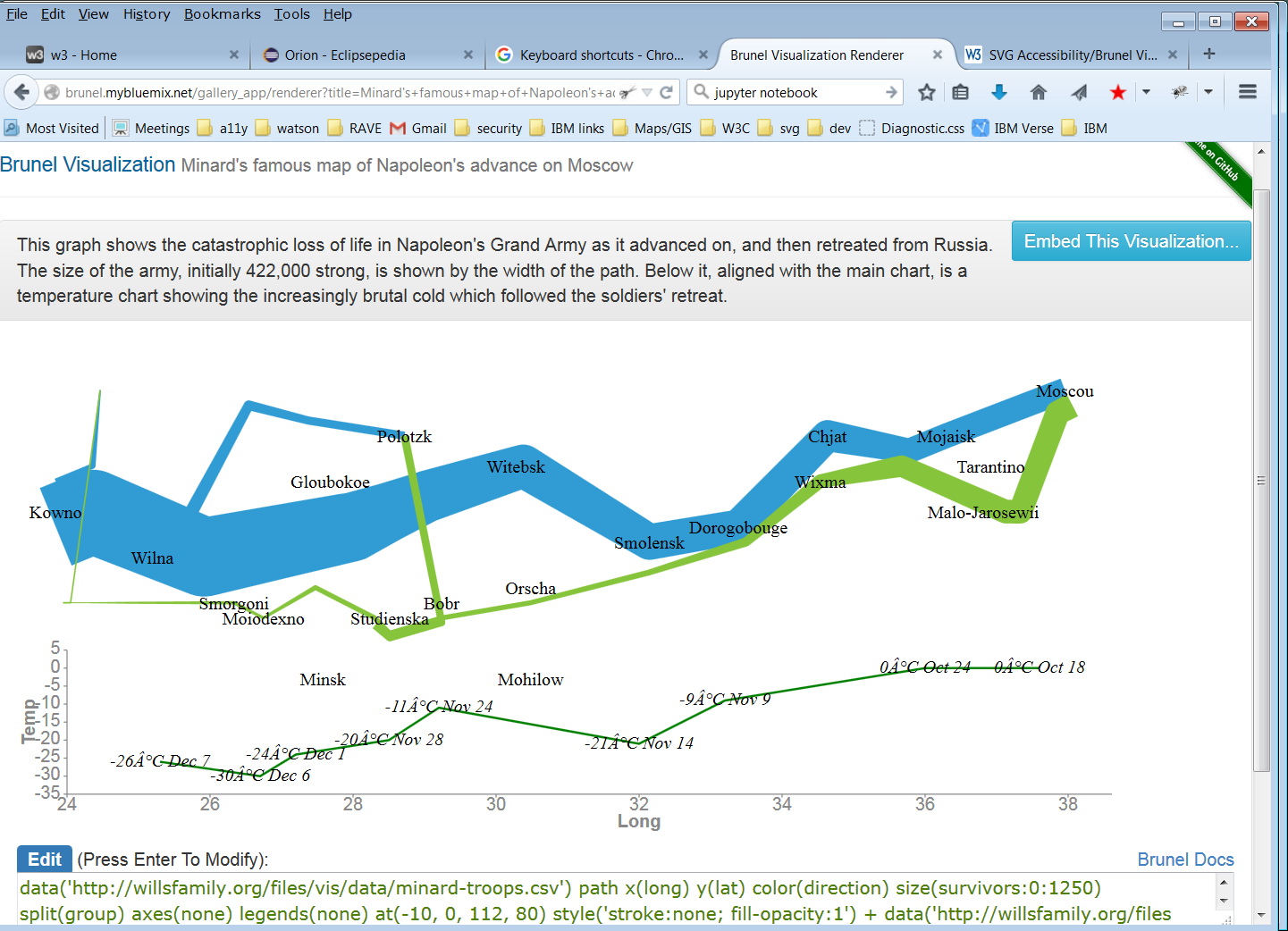Open the Brunel Docs link

click(1185, 860)
